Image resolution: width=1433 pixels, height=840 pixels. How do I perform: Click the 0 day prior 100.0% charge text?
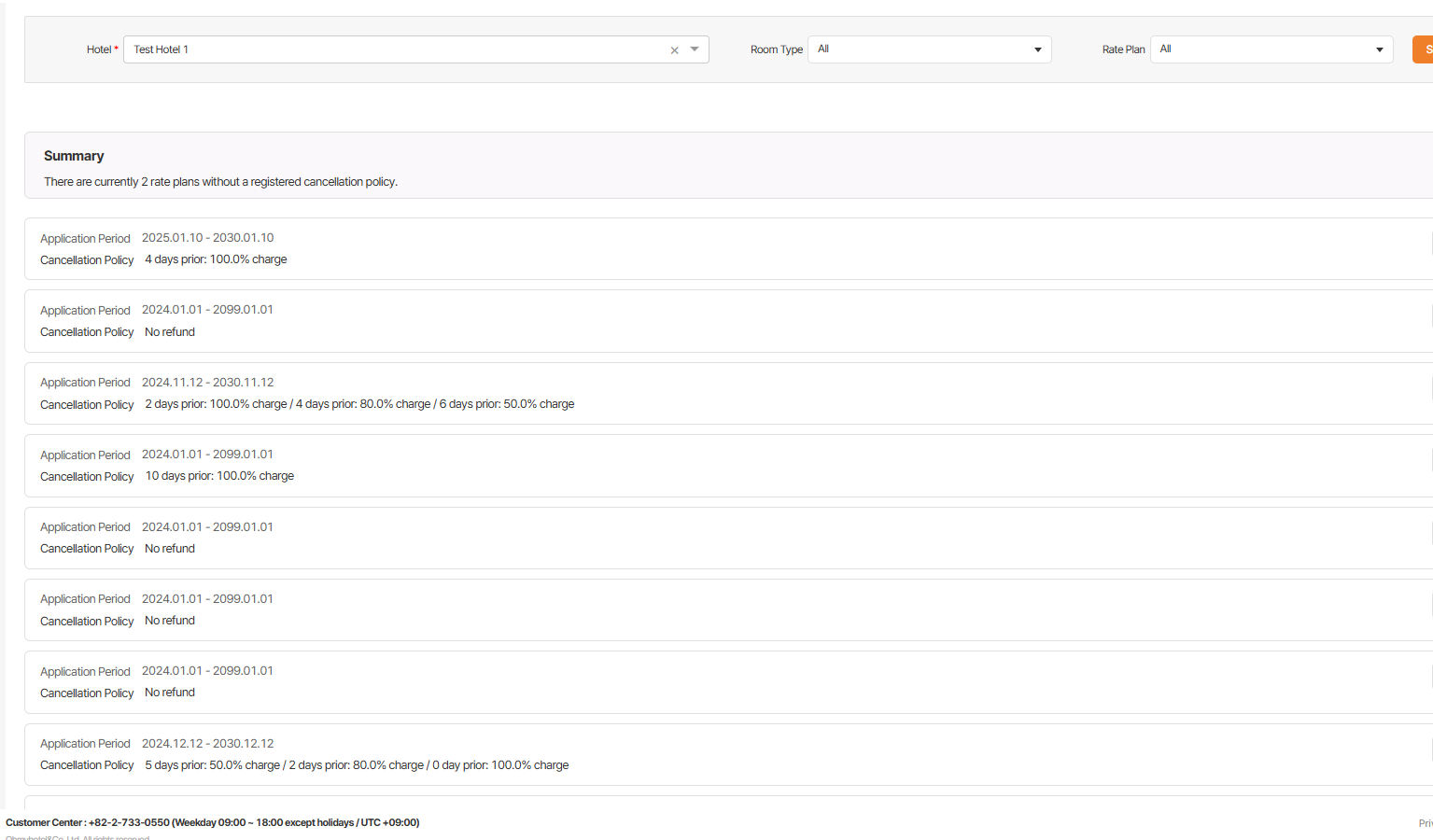(x=500, y=765)
